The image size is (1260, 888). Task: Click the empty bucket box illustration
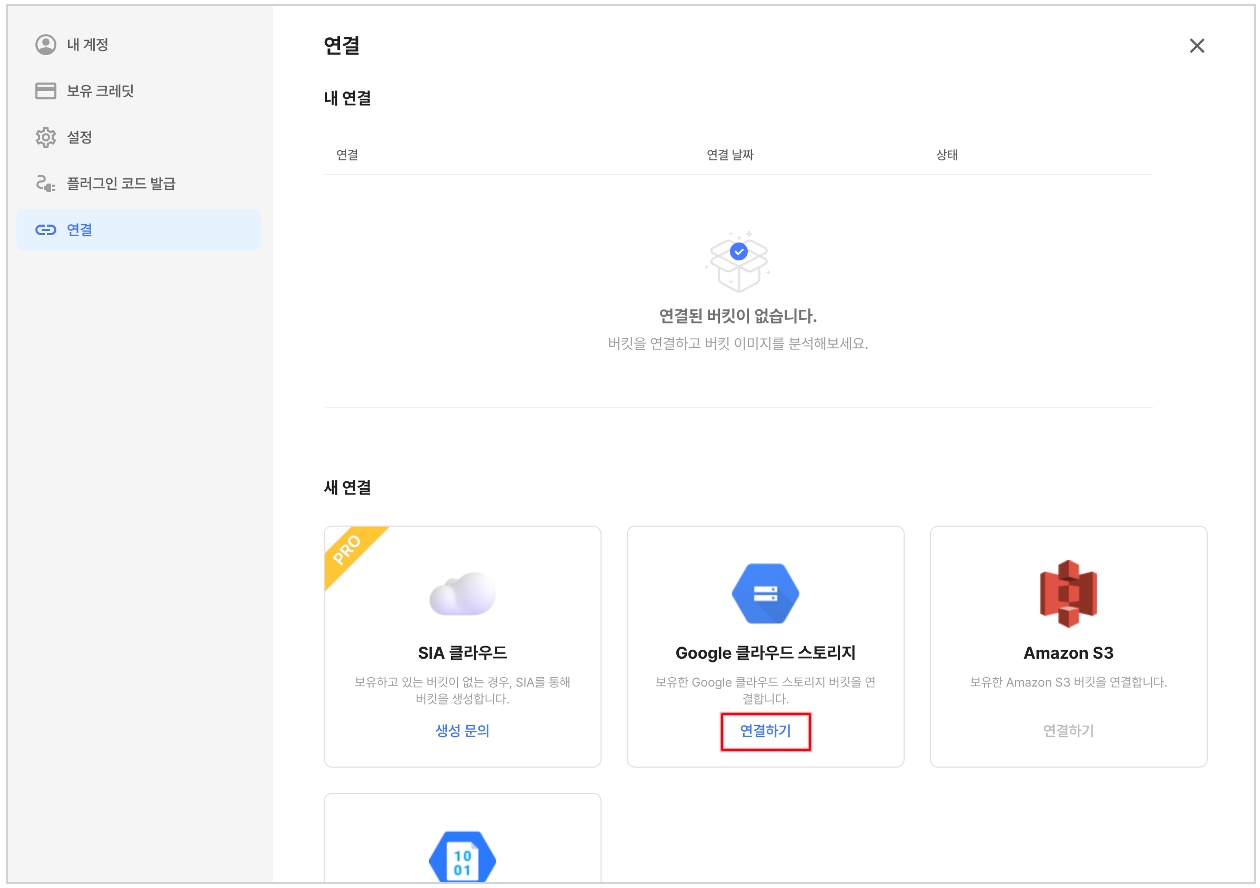click(738, 260)
